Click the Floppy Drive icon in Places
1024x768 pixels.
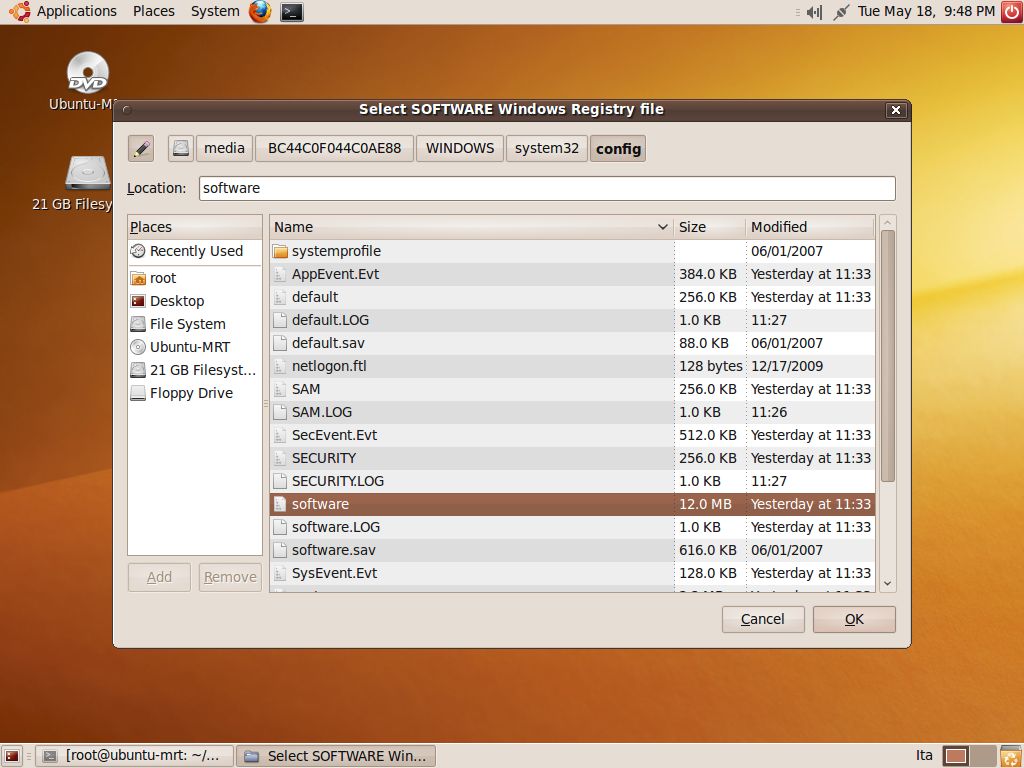tap(138, 393)
